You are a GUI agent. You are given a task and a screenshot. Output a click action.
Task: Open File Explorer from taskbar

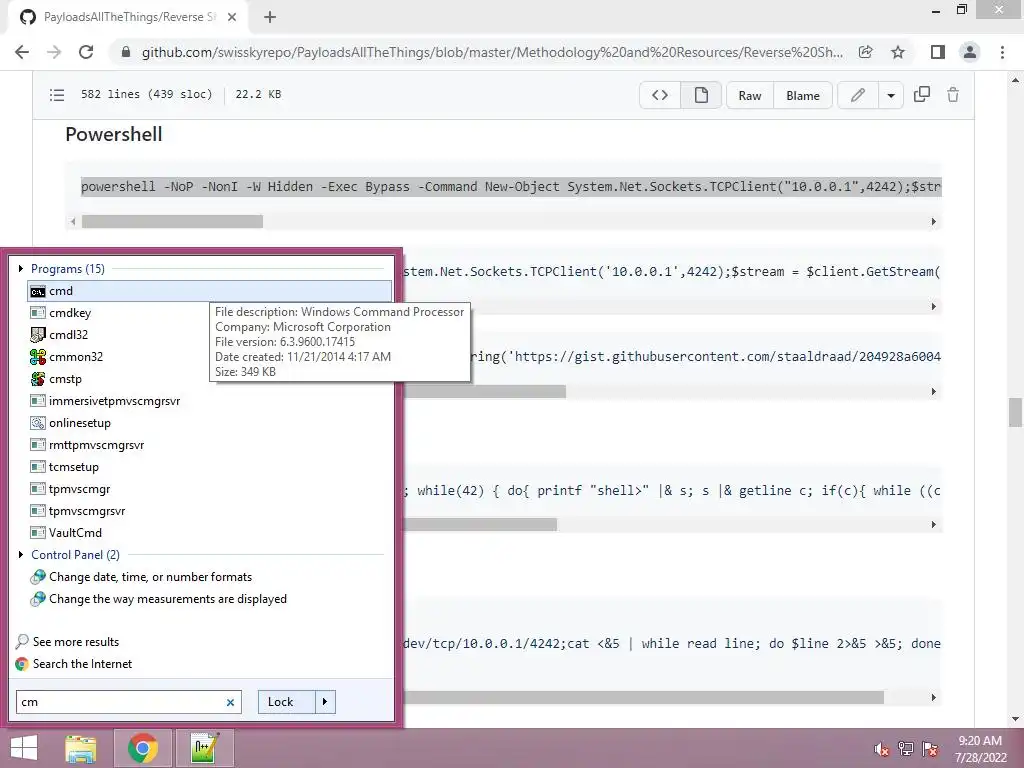tap(81, 748)
